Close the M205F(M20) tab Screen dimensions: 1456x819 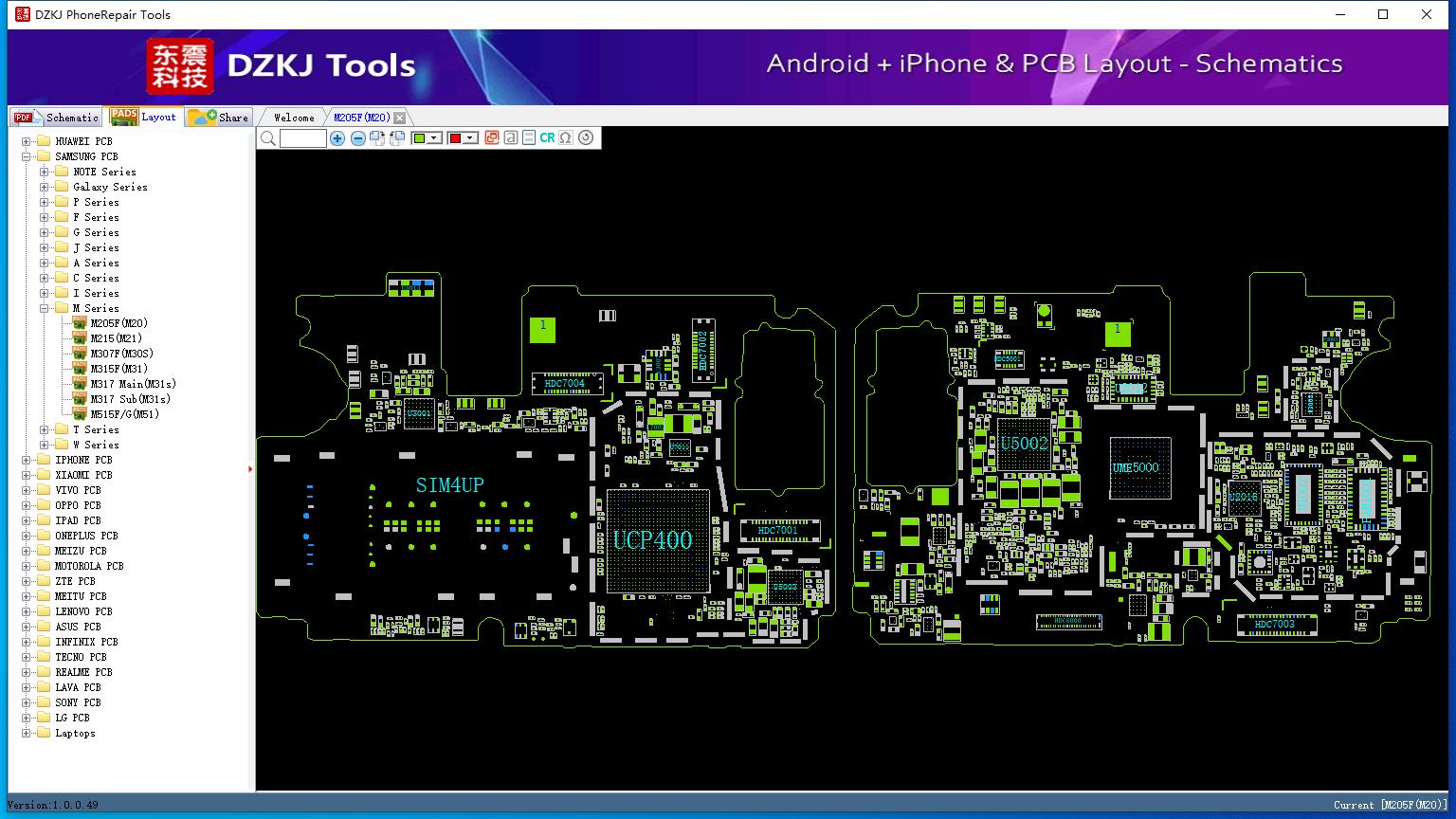click(x=399, y=118)
